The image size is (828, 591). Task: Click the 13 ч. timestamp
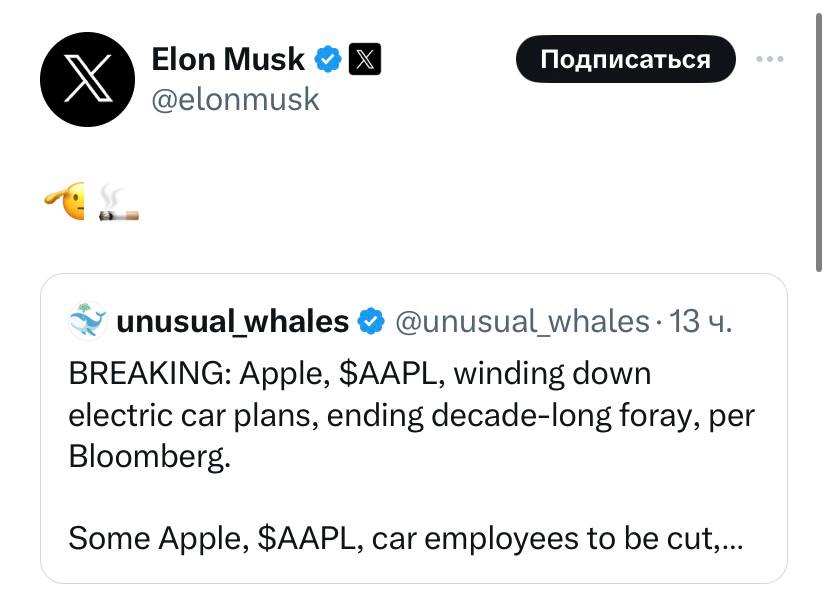point(700,321)
